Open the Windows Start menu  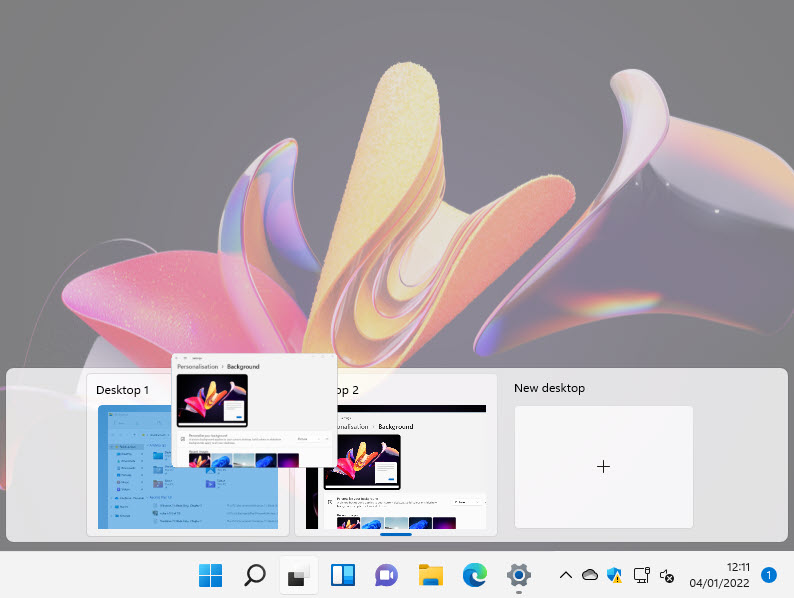pos(211,575)
